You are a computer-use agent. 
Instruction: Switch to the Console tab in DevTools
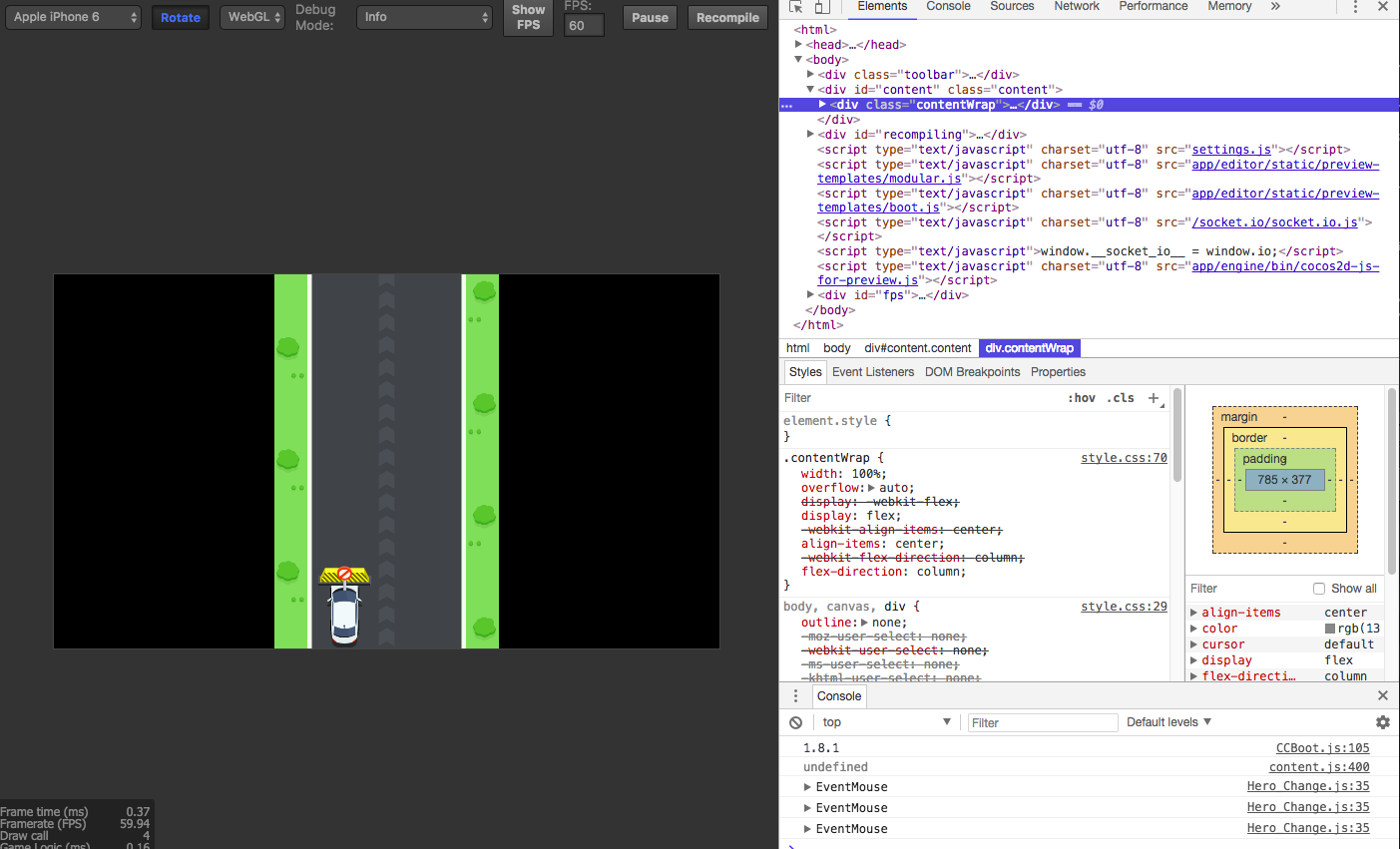pos(948,7)
